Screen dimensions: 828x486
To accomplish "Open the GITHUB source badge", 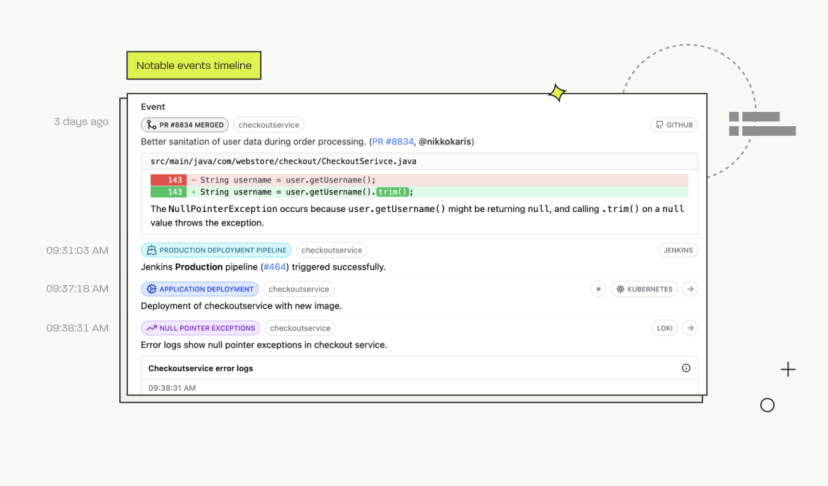I will (674, 125).
